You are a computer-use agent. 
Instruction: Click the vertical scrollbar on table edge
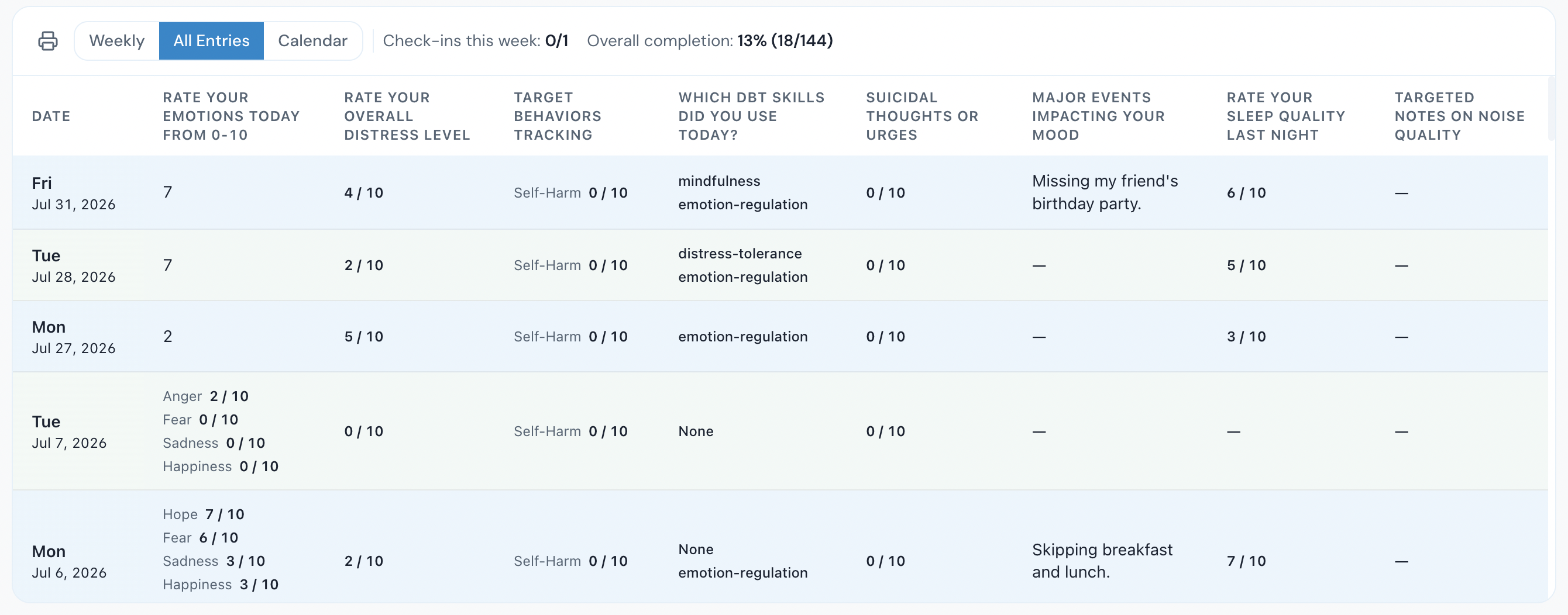pyautogui.click(x=1552, y=109)
